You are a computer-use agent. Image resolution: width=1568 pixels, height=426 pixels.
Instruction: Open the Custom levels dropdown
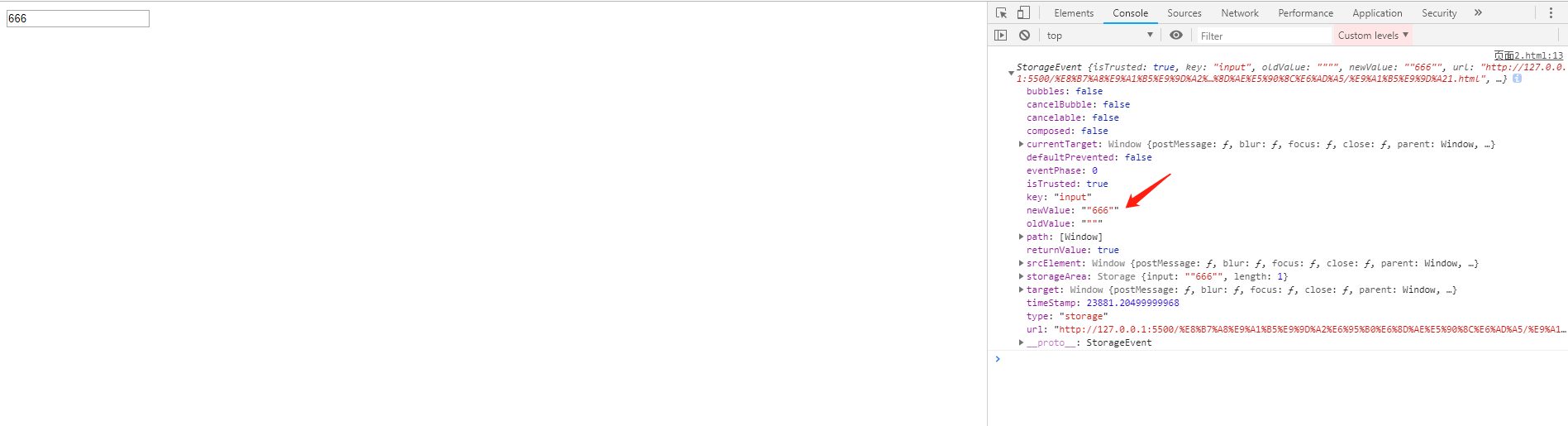1373,36
